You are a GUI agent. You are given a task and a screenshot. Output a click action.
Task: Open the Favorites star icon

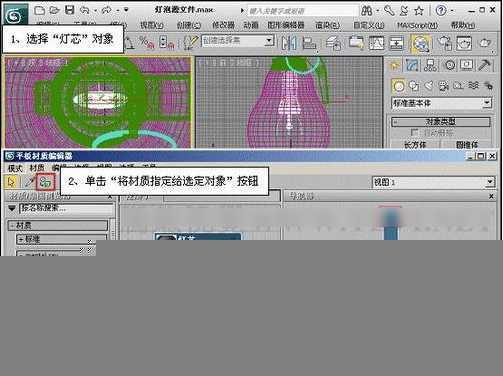pyautogui.click(x=419, y=11)
